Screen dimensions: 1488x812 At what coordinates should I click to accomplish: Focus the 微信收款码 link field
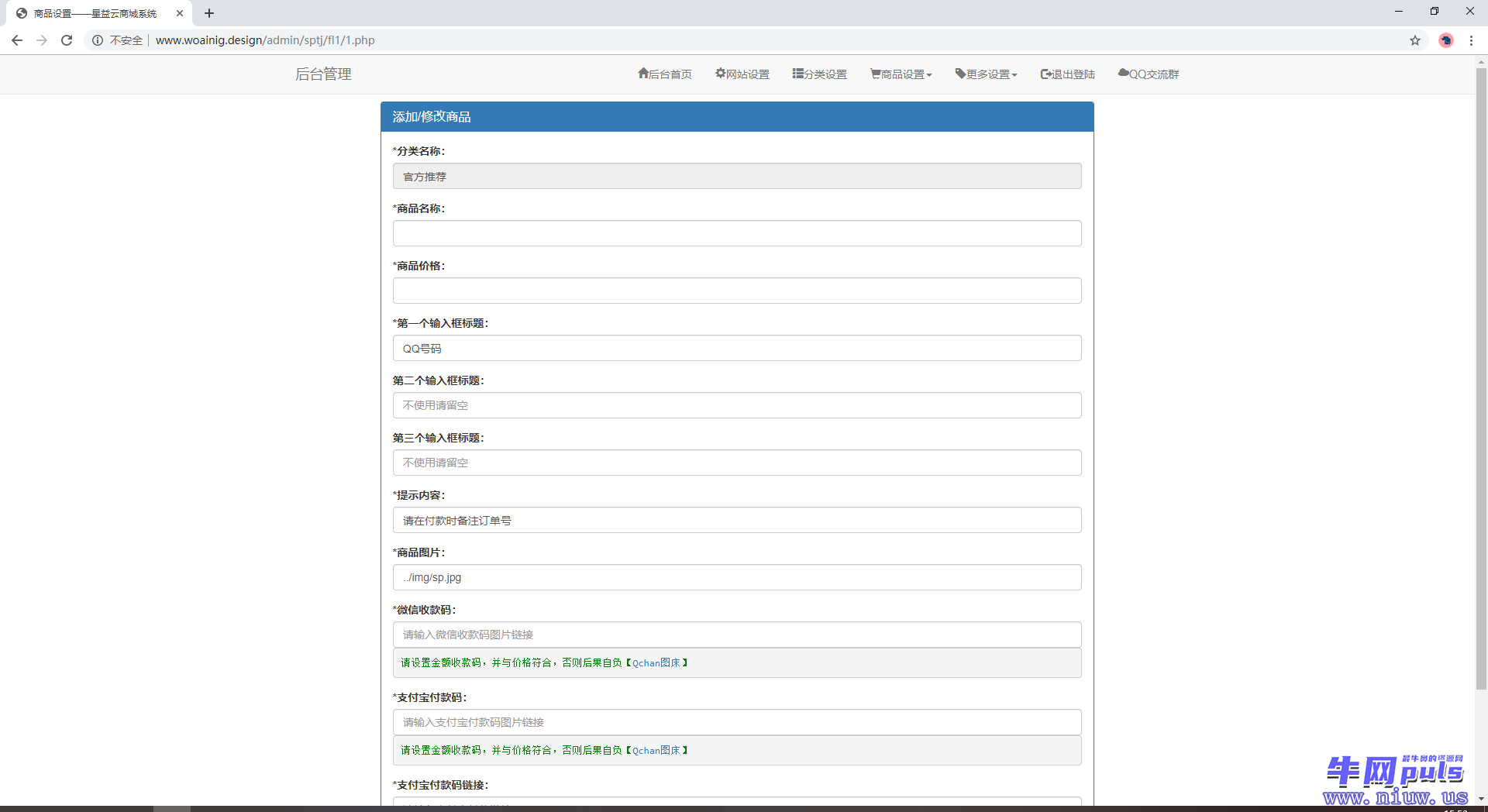coord(737,635)
